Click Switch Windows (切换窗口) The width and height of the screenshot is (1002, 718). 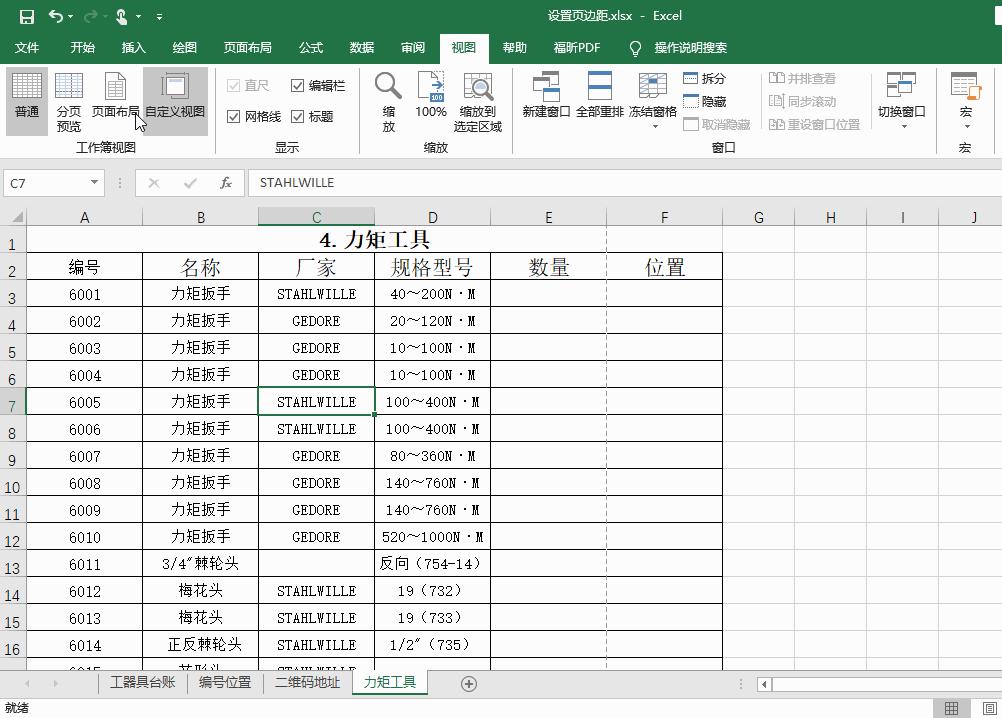[900, 100]
